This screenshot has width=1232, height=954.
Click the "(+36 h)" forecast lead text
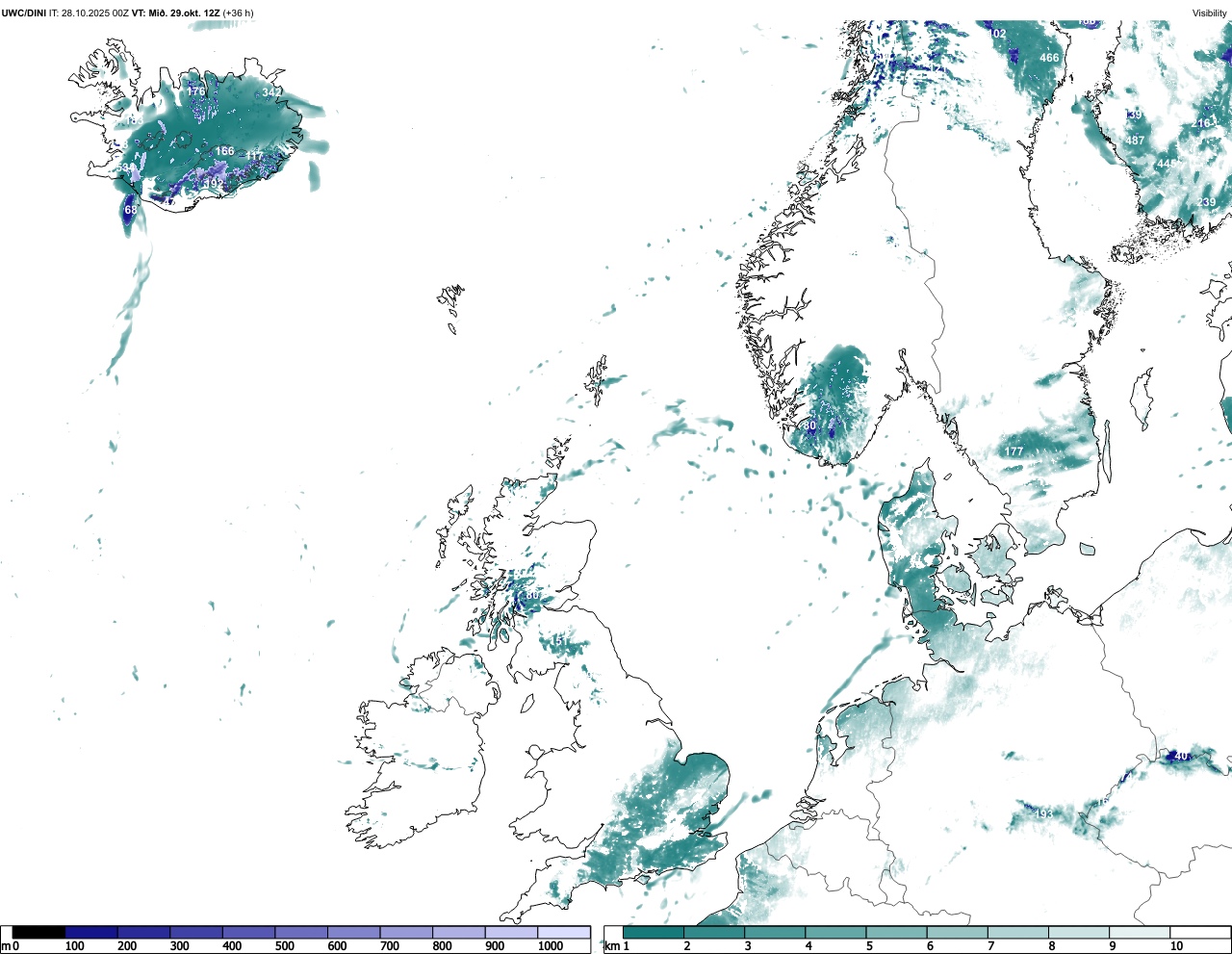(238, 13)
